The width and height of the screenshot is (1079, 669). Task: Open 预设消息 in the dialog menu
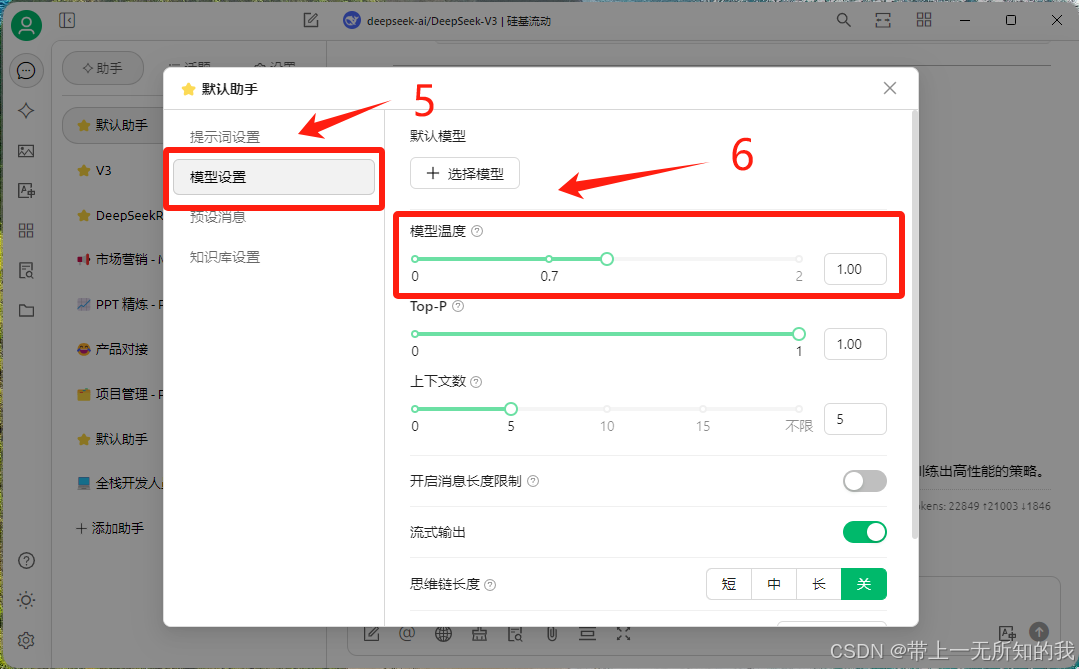click(217, 217)
